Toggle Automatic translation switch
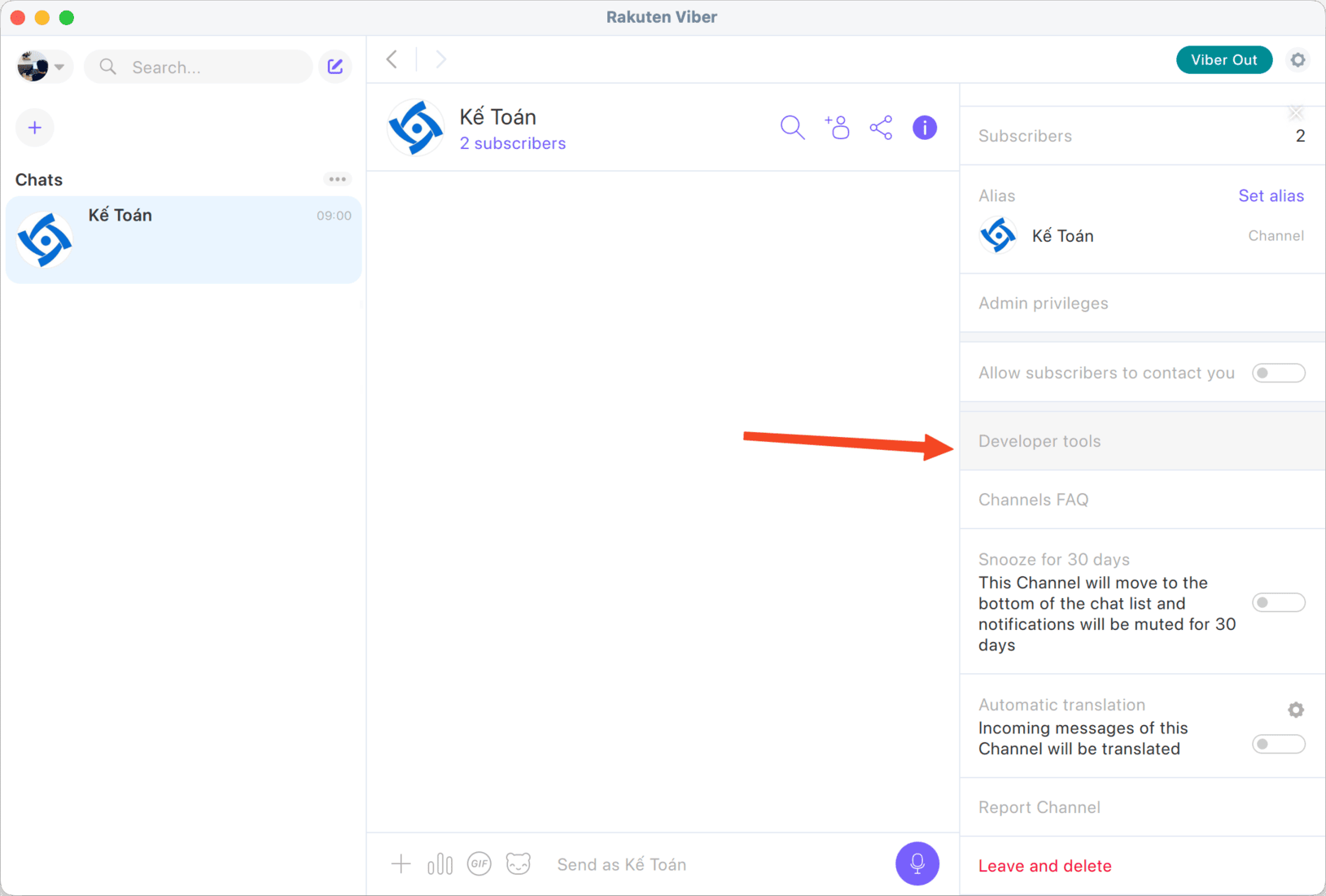The width and height of the screenshot is (1326, 896). [1278, 744]
